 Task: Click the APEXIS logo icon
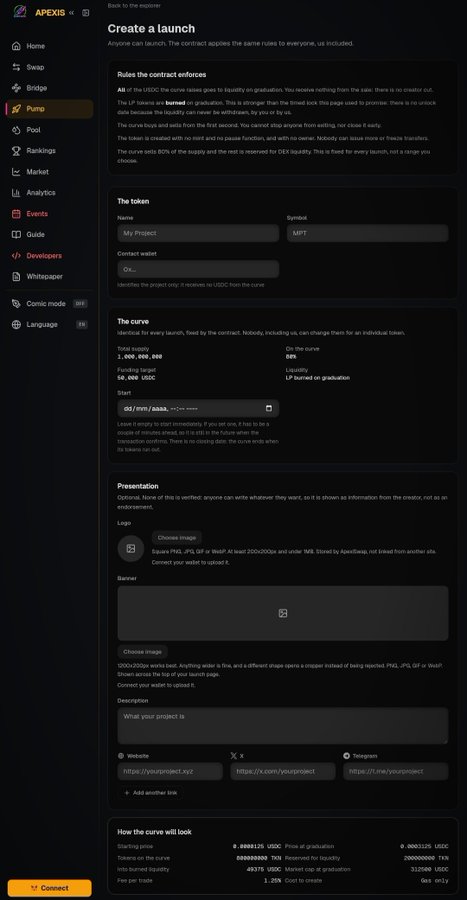[20, 12]
